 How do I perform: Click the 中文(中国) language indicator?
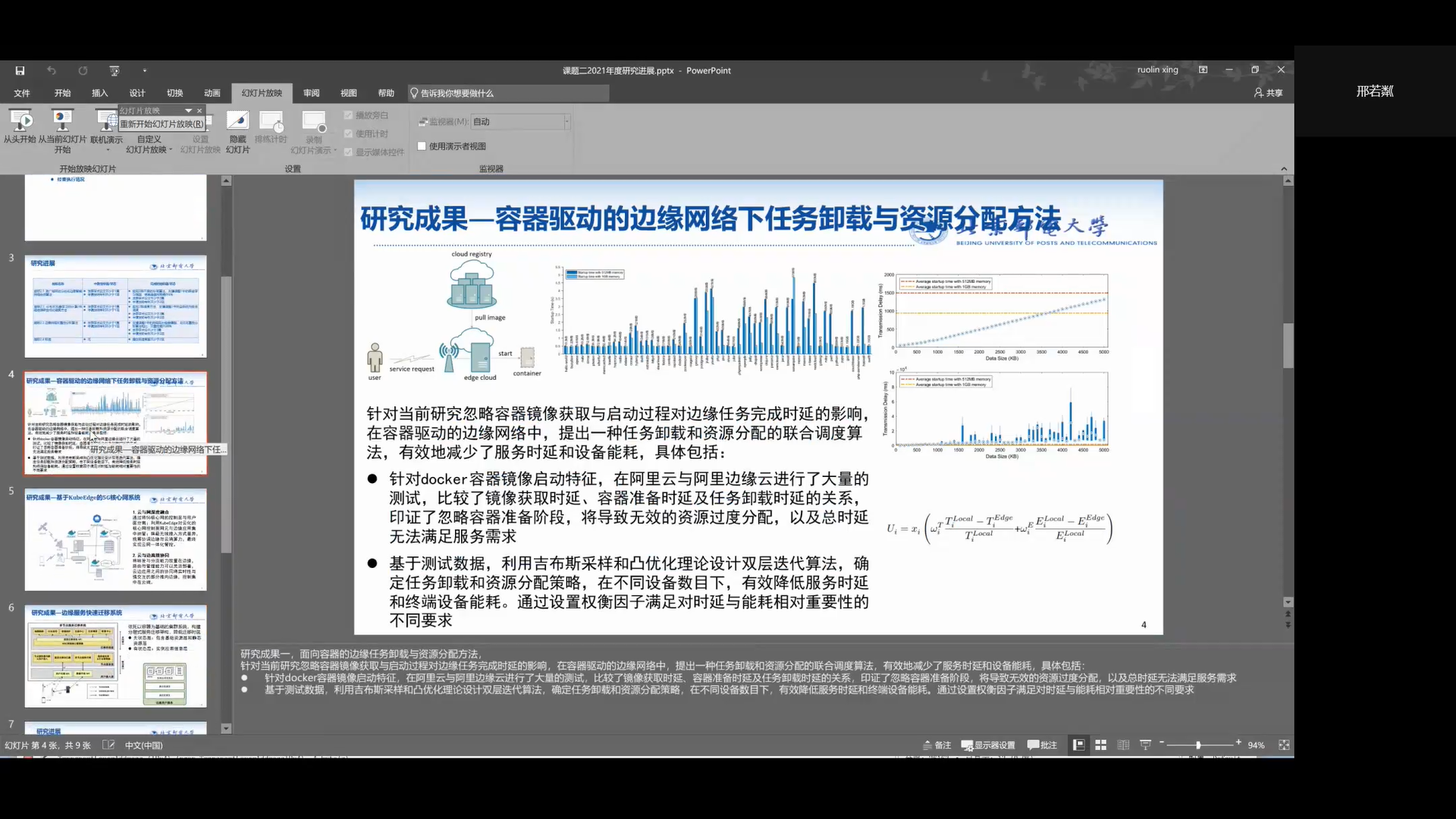pos(143,745)
